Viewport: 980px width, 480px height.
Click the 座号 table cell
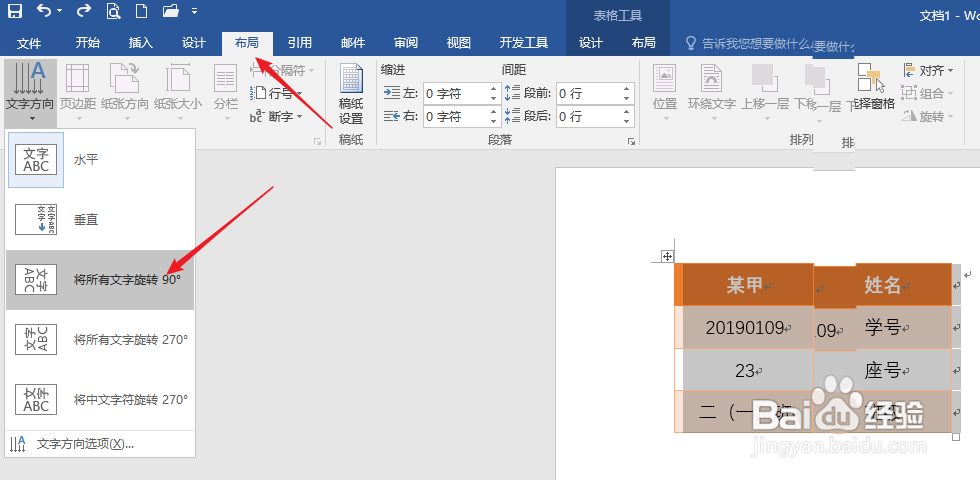(x=882, y=370)
